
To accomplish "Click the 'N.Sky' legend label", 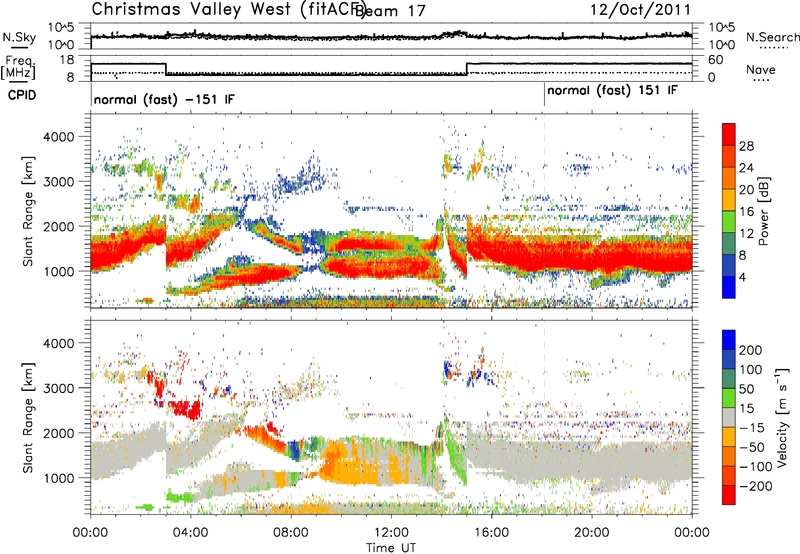I will [19, 37].
